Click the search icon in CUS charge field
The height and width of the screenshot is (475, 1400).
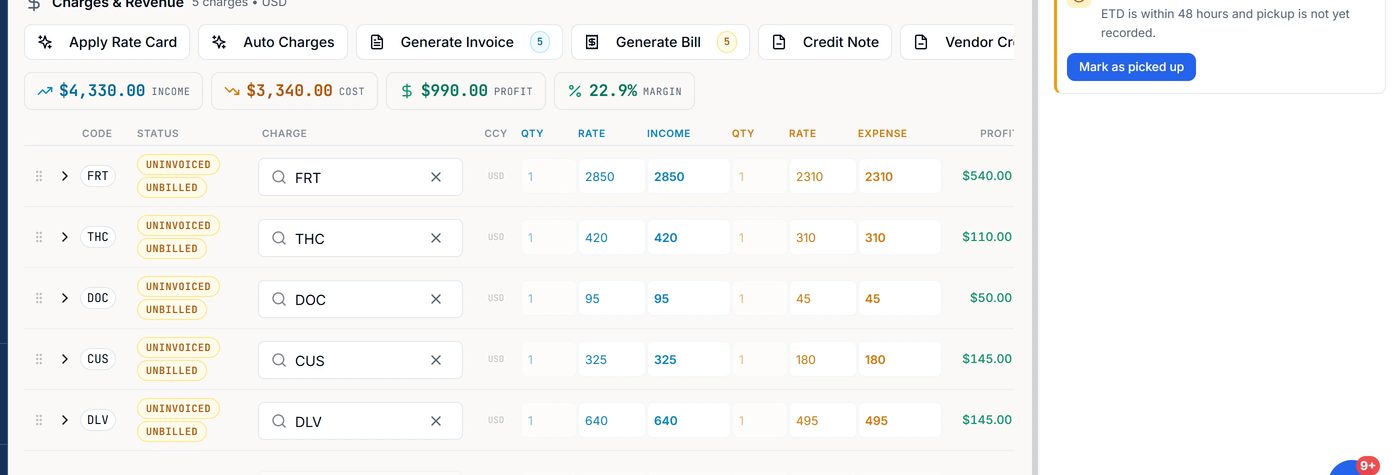[279, 360]
